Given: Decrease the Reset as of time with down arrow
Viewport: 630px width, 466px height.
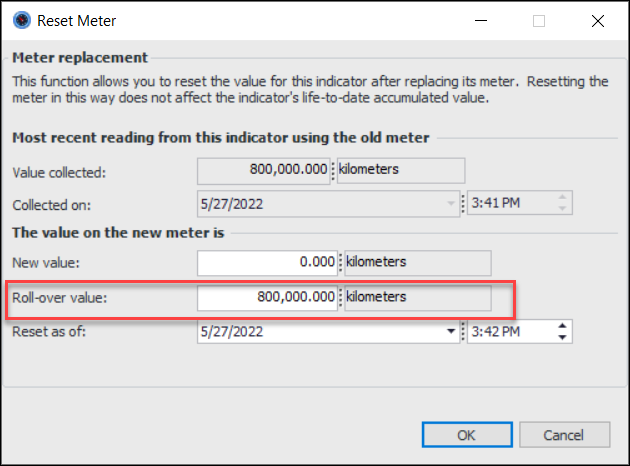Looking at the screenshot, I should [x=562, y=337].
